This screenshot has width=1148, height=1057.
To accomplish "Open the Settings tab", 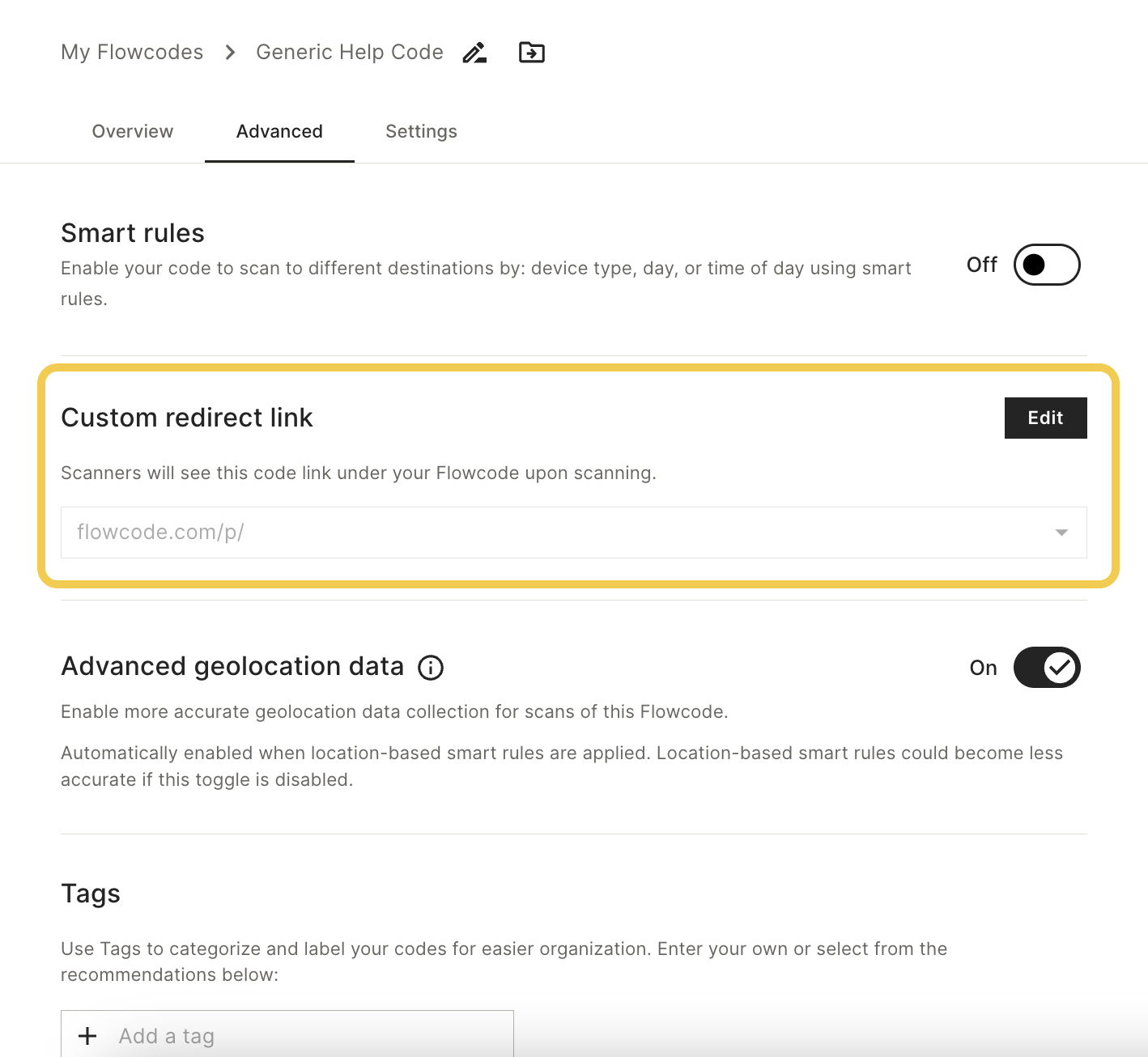I will [421, 131].
